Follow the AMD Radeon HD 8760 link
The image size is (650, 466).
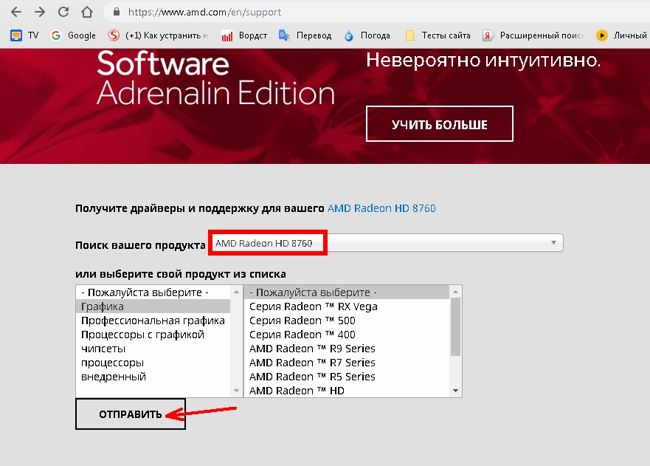point(381,208)
